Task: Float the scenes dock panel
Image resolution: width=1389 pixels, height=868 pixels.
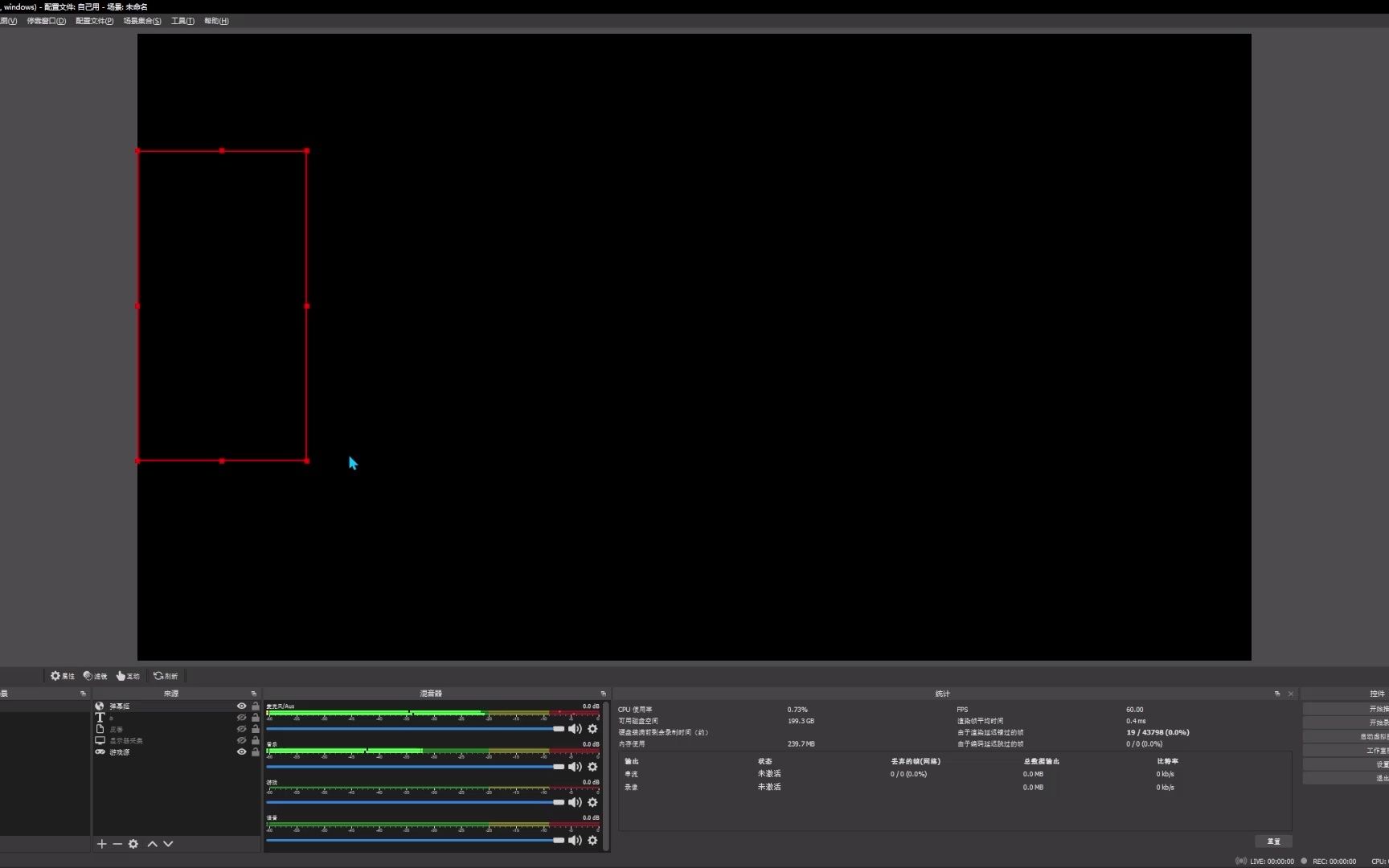Action: [x=83, y=694]
